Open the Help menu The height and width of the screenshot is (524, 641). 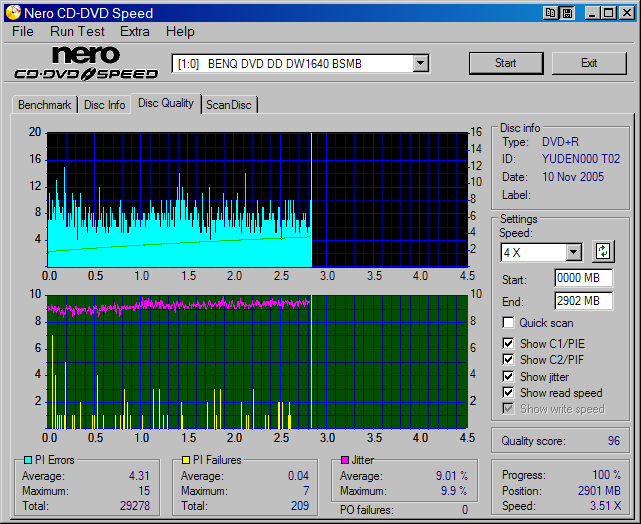pyautogui.click(x=180, y=31)
